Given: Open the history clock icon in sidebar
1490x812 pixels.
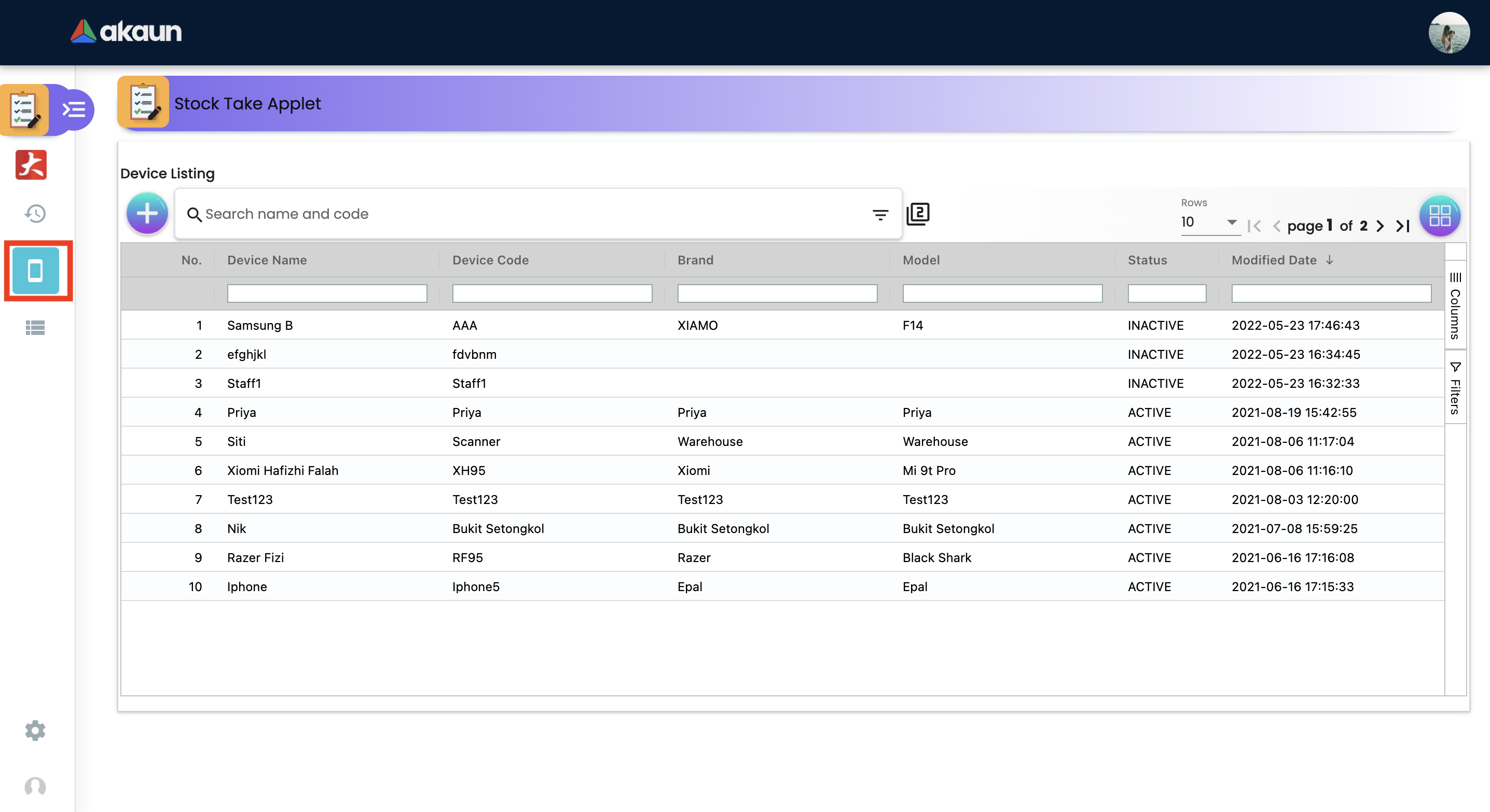Looking at the screenshot, I should [35, 213].
